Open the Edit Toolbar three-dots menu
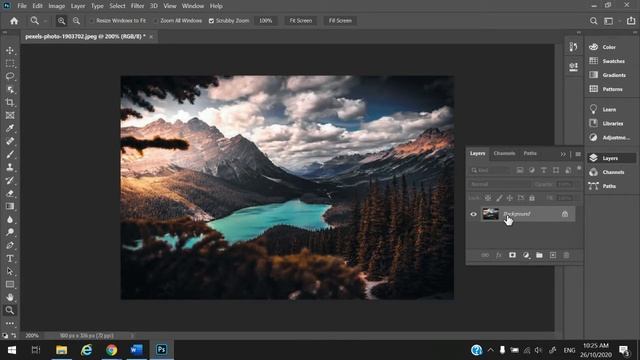 [10, 323]
